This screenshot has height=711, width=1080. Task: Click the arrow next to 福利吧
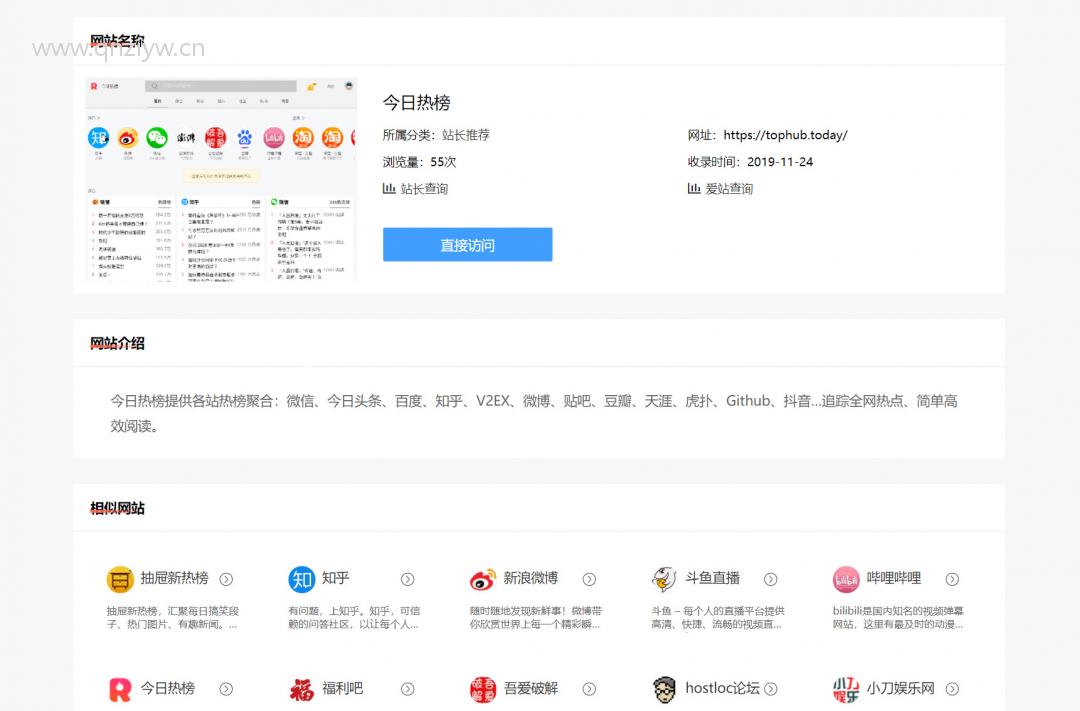(x=408, y=689)
